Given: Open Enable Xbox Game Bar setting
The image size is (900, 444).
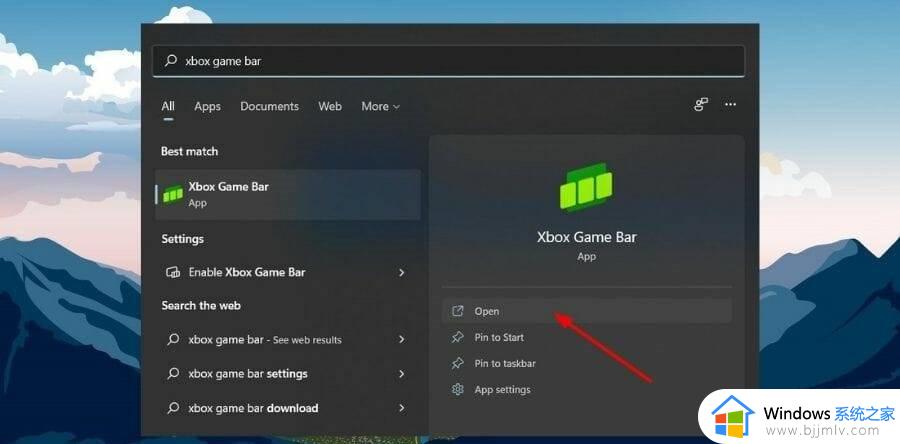Looking at the screenshot, I should 288,272.
